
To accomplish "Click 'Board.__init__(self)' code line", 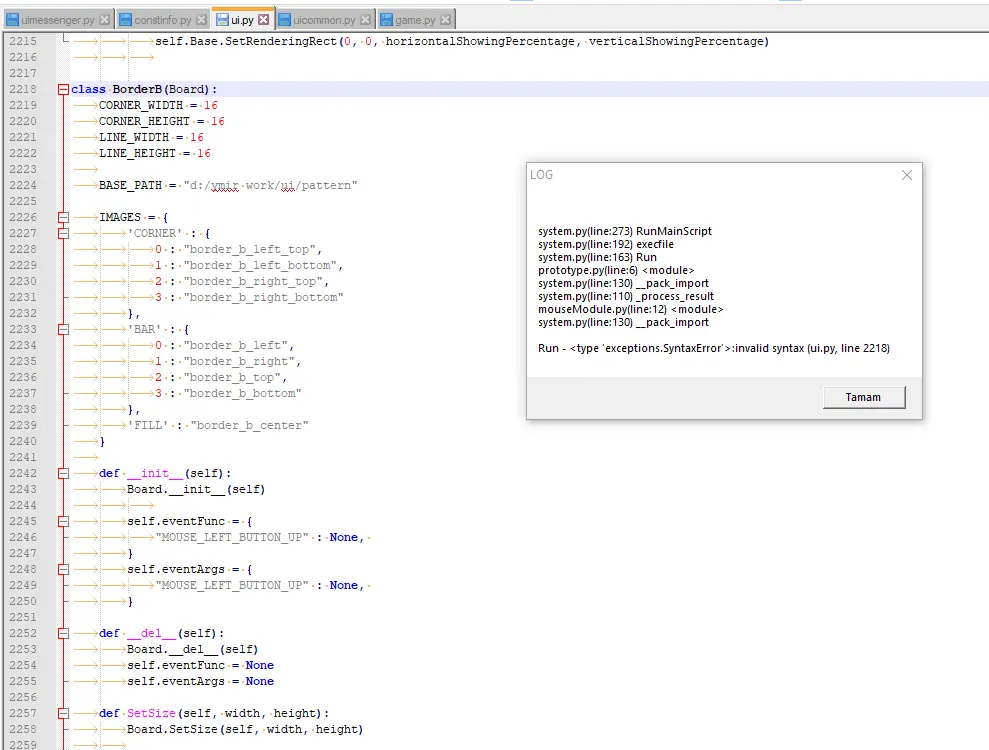I will pyautogui.click(x=196, y=489).
